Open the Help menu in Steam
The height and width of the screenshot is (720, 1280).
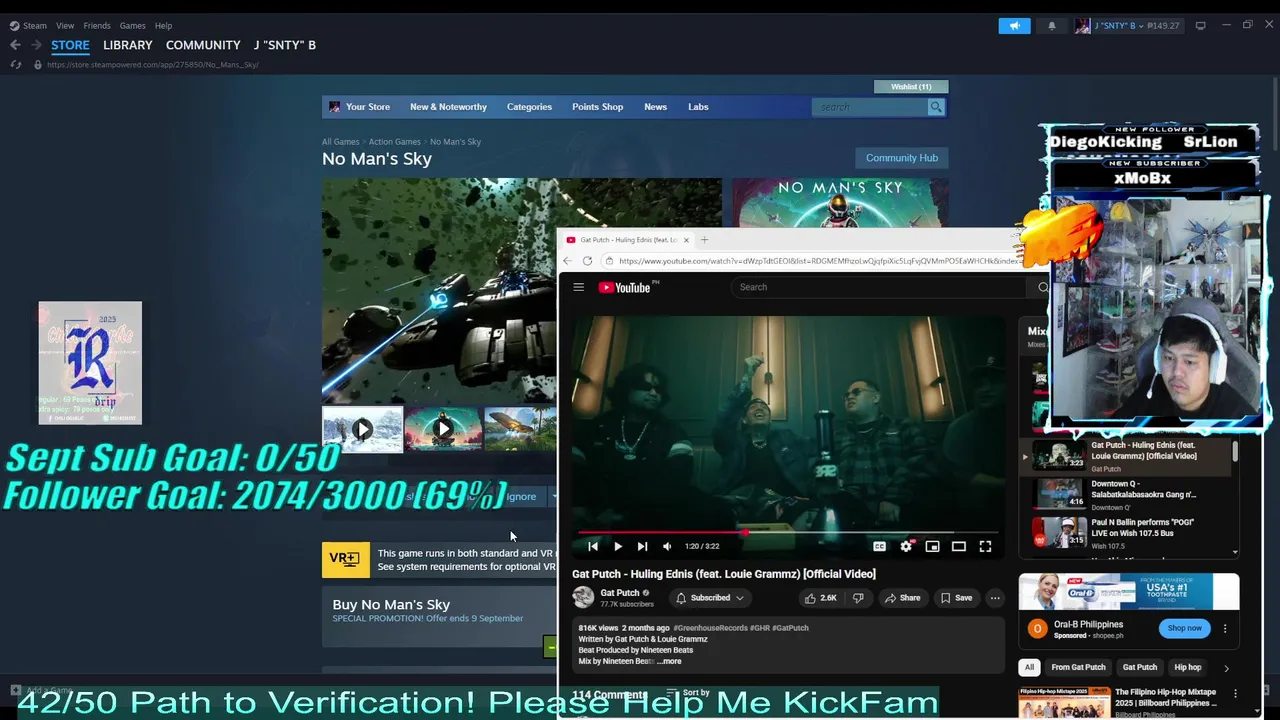tap(163, 26)
